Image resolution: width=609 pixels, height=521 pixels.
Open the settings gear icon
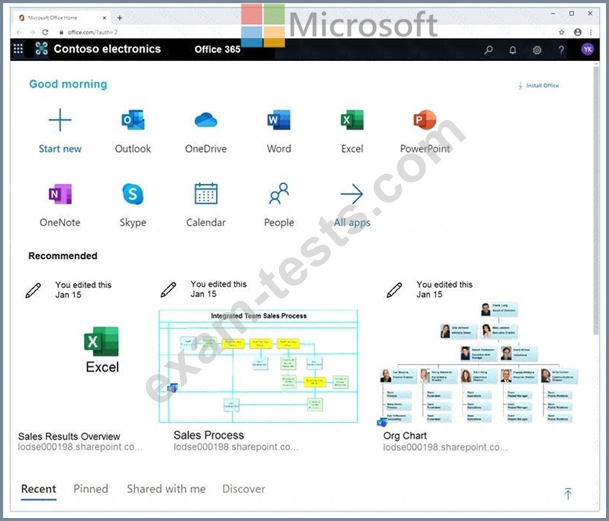537,50
